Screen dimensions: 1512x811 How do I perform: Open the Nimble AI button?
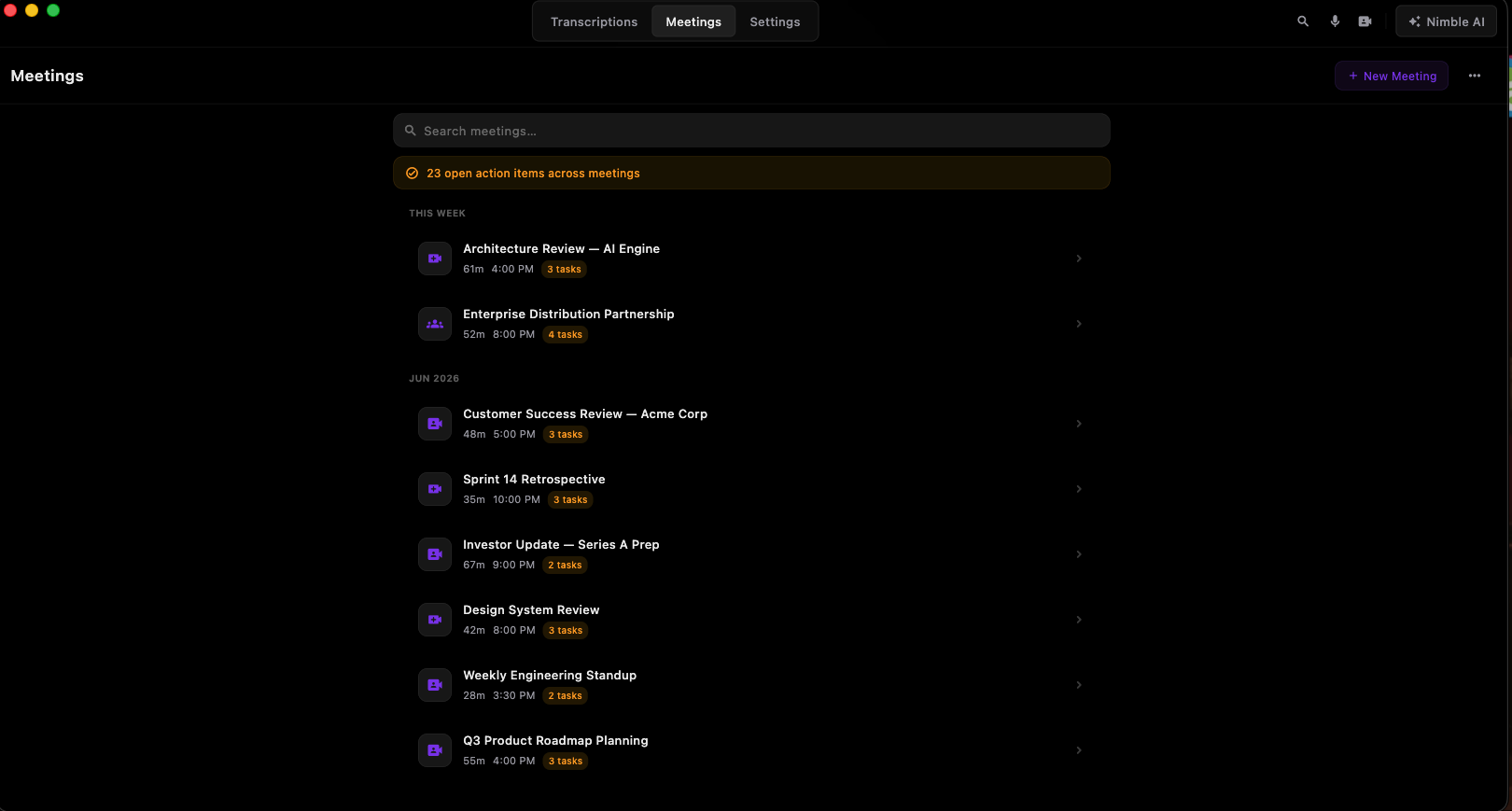(1446, 21)
